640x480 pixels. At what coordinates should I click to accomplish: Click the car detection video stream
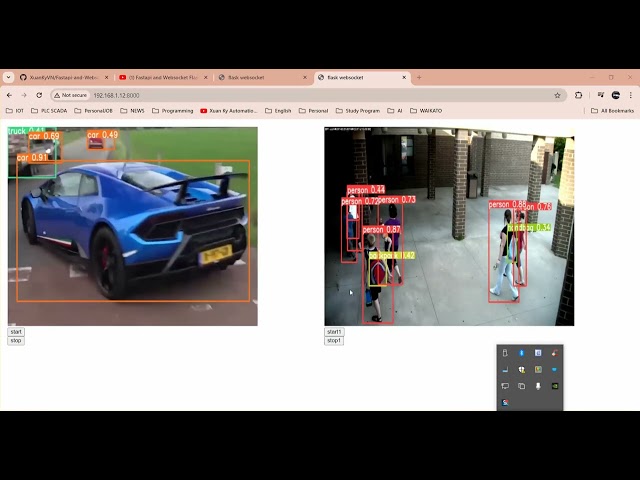click(x=133, y=227)
